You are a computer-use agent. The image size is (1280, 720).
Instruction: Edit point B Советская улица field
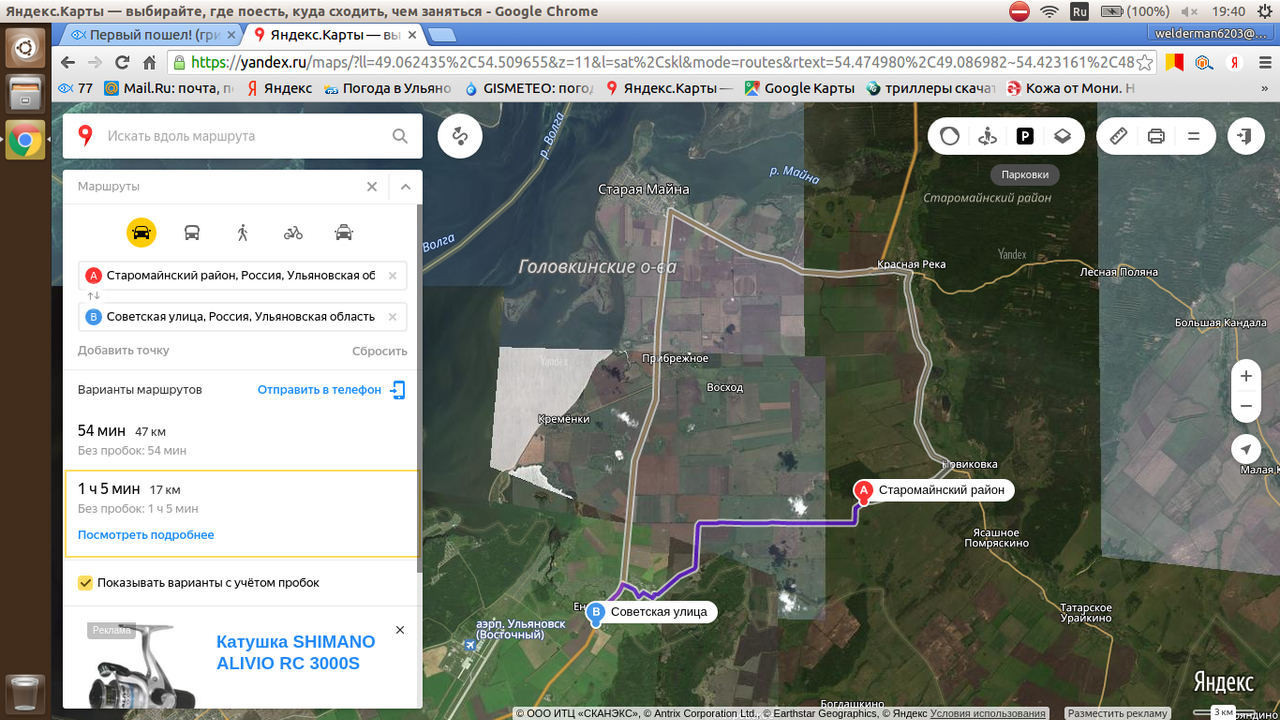242,317
